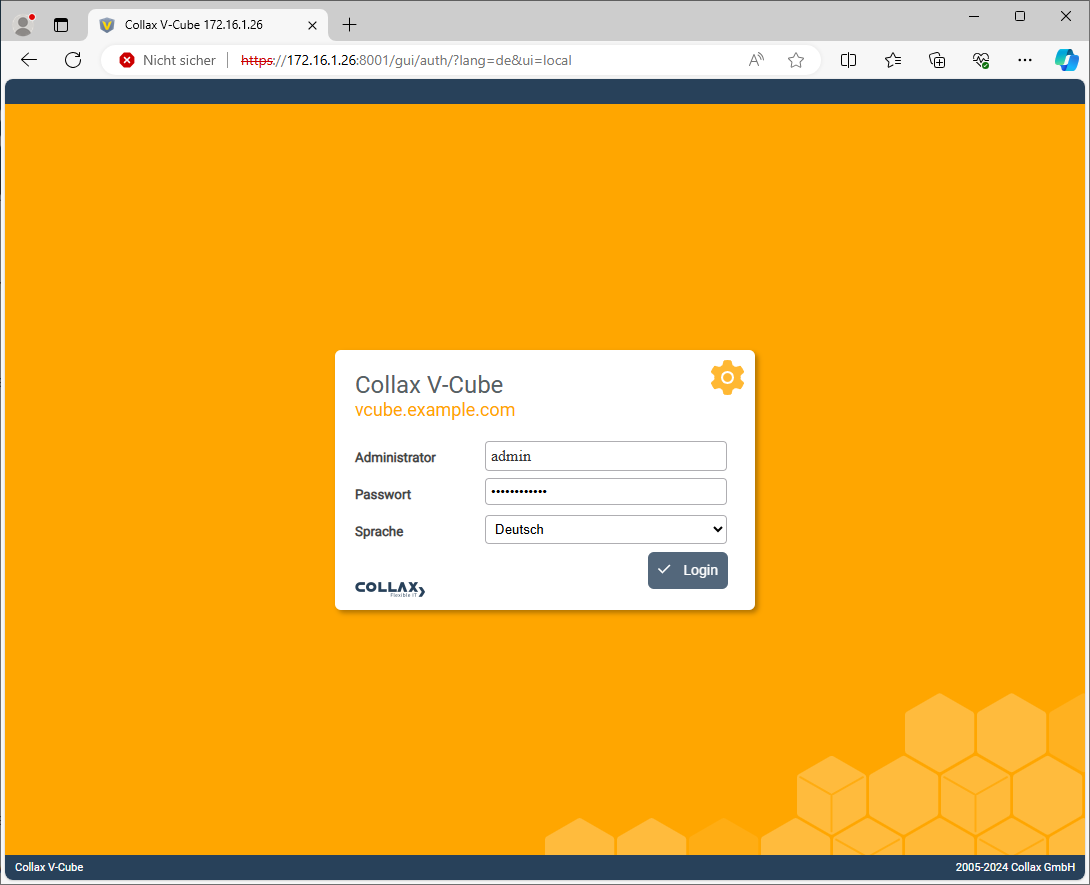1090x885 pixels.
Task: Open the Collections panel
Action: 937,60
